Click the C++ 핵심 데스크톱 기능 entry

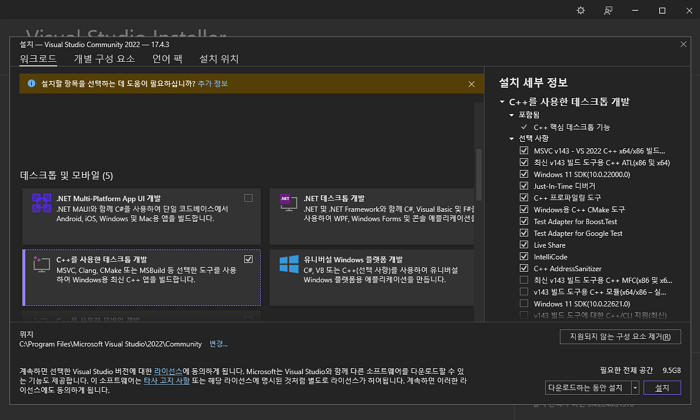coord(571,127)
